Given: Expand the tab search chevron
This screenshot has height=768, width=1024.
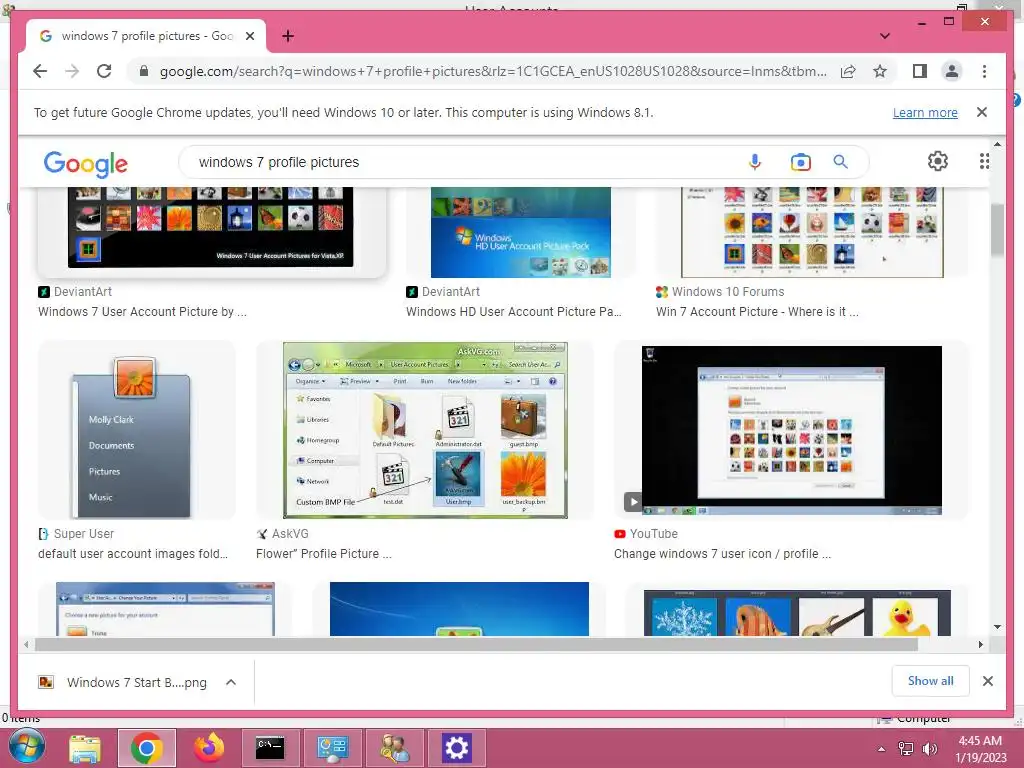Looking at the screenshot, I should point(885,36).
